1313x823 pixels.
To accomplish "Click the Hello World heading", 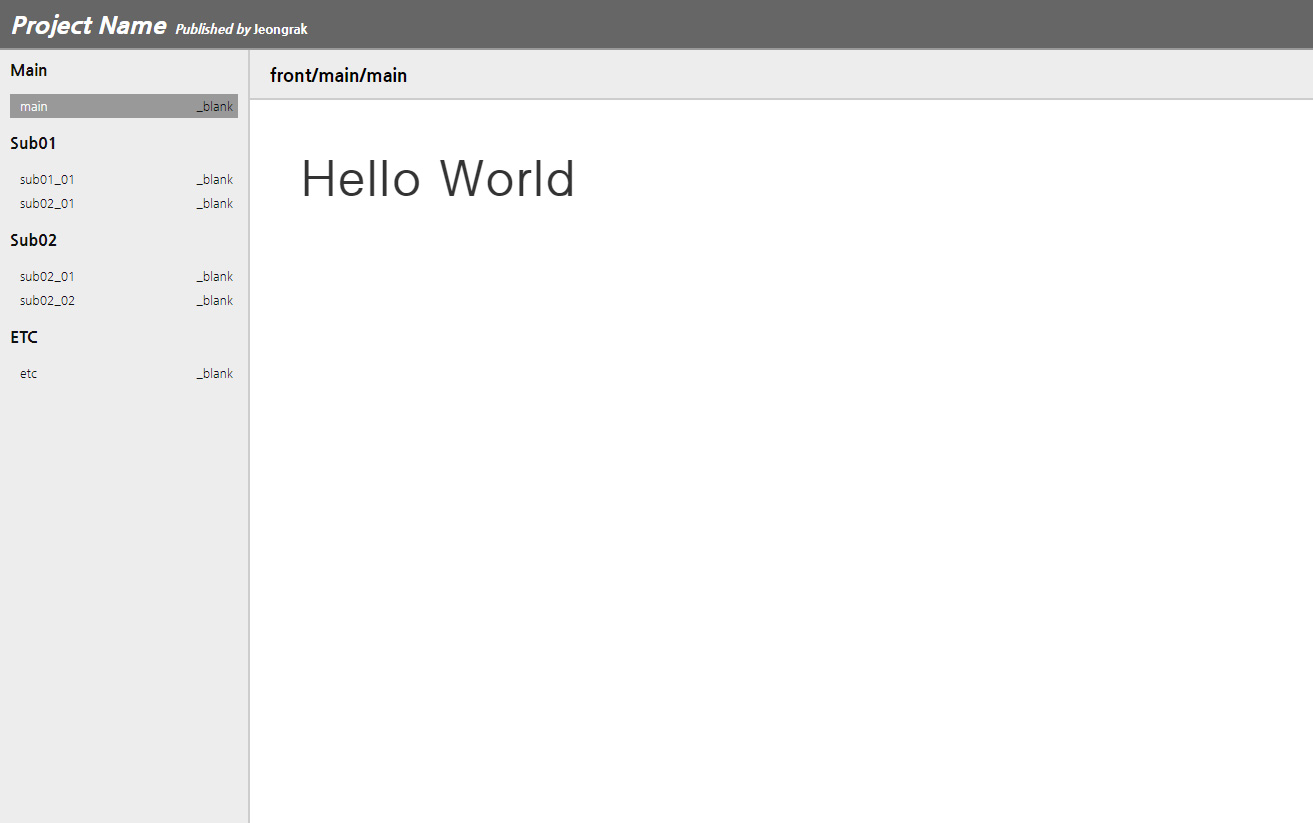I will click(438, 179).
